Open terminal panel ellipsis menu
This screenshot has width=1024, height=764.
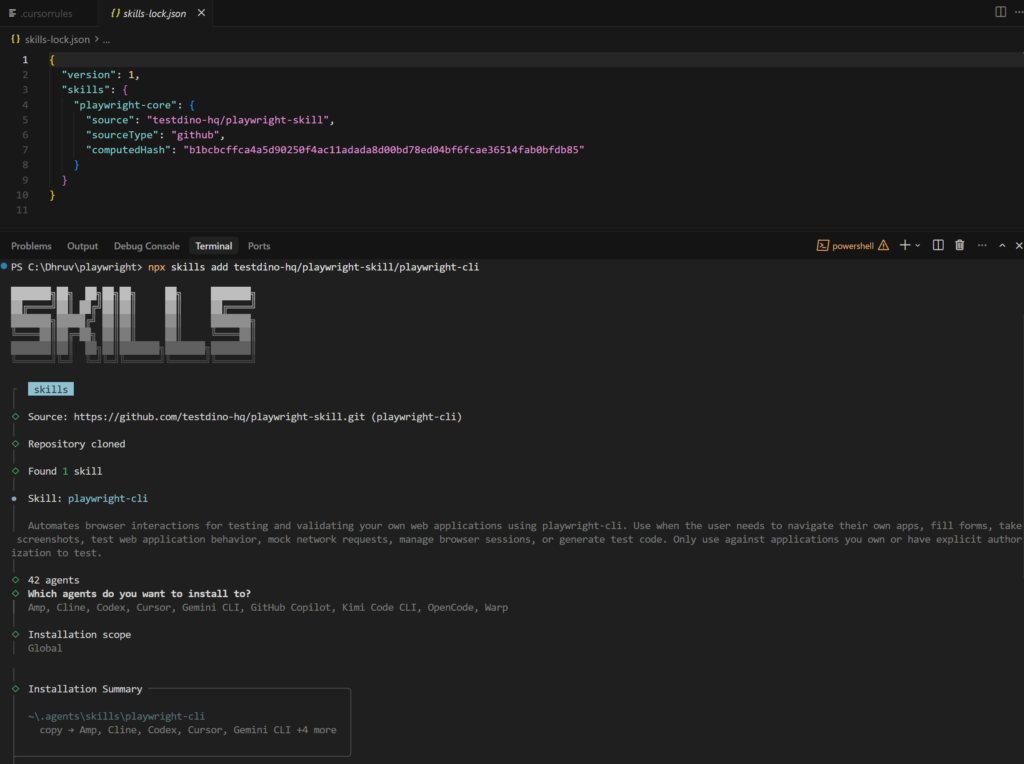[x=981, y=245]
